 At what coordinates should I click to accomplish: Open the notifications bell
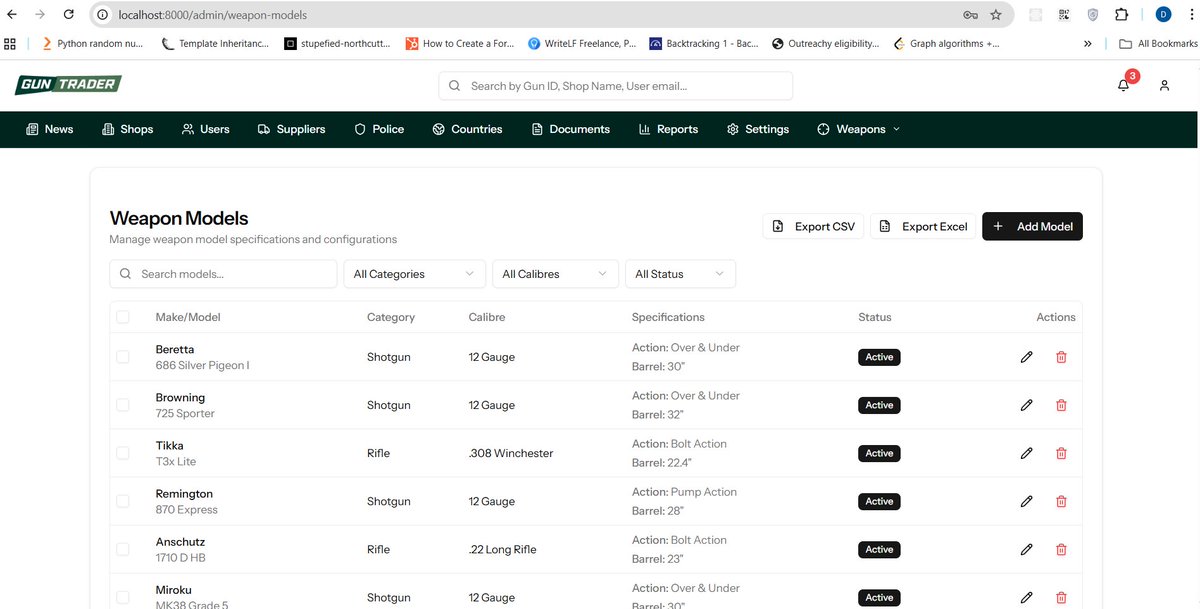pos(1124,85)
